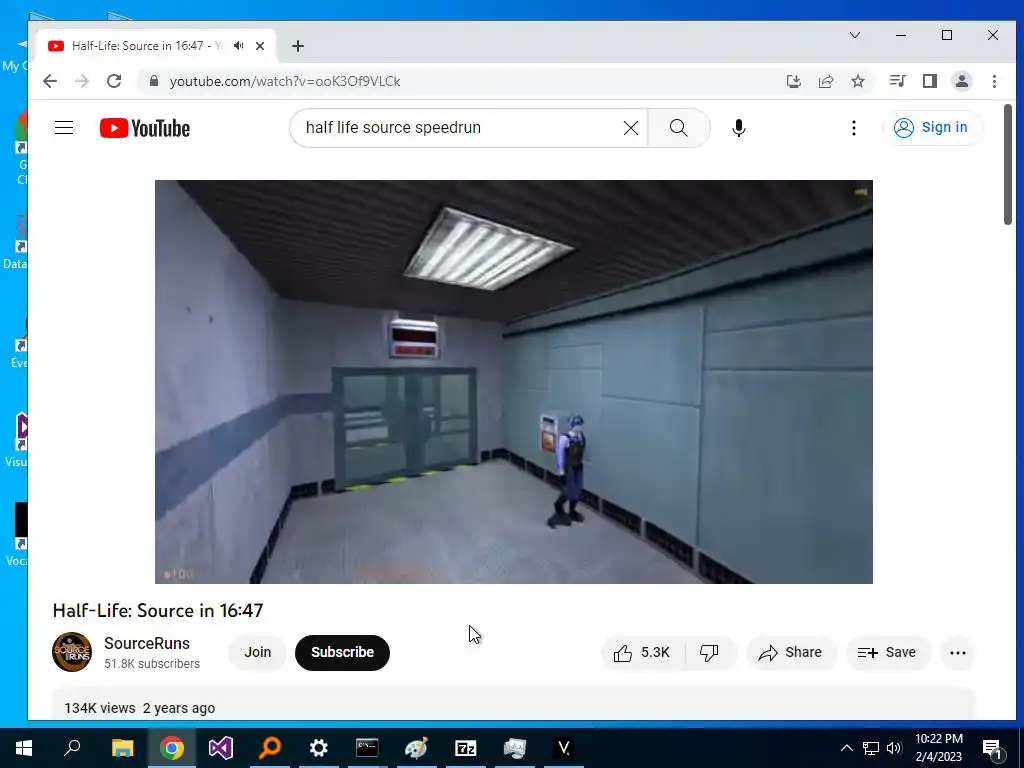Open Visual Studio from the taskbar

point(221,748)
